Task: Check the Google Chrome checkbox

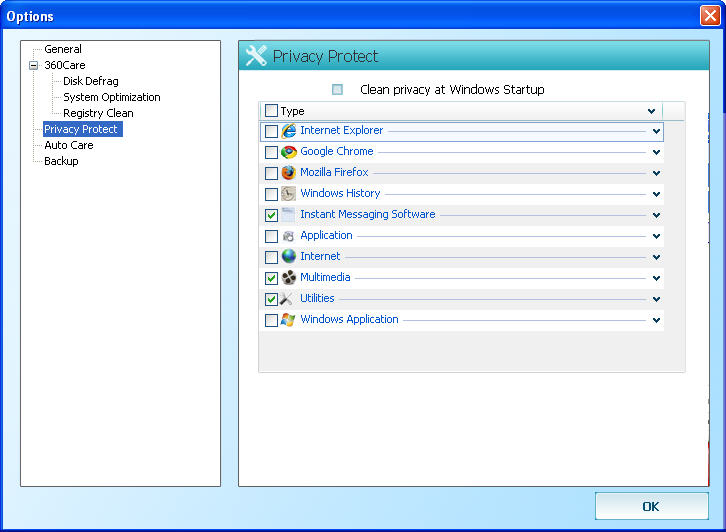Action: pos(271,152)
